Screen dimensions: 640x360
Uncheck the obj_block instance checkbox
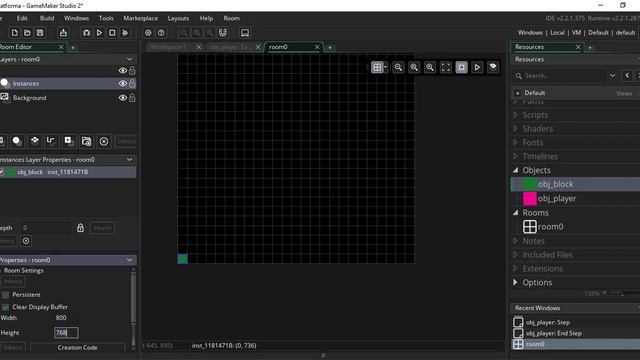2,172
